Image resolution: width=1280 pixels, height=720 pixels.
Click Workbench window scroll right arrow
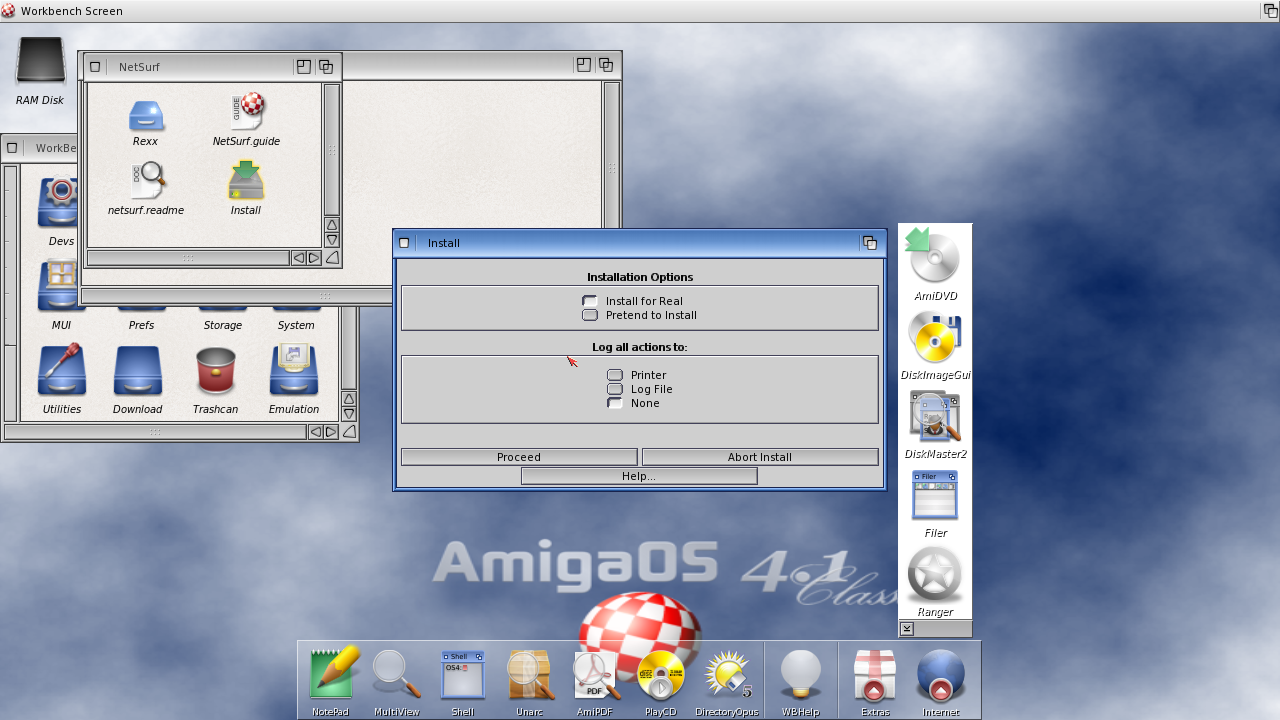(331, 432)
